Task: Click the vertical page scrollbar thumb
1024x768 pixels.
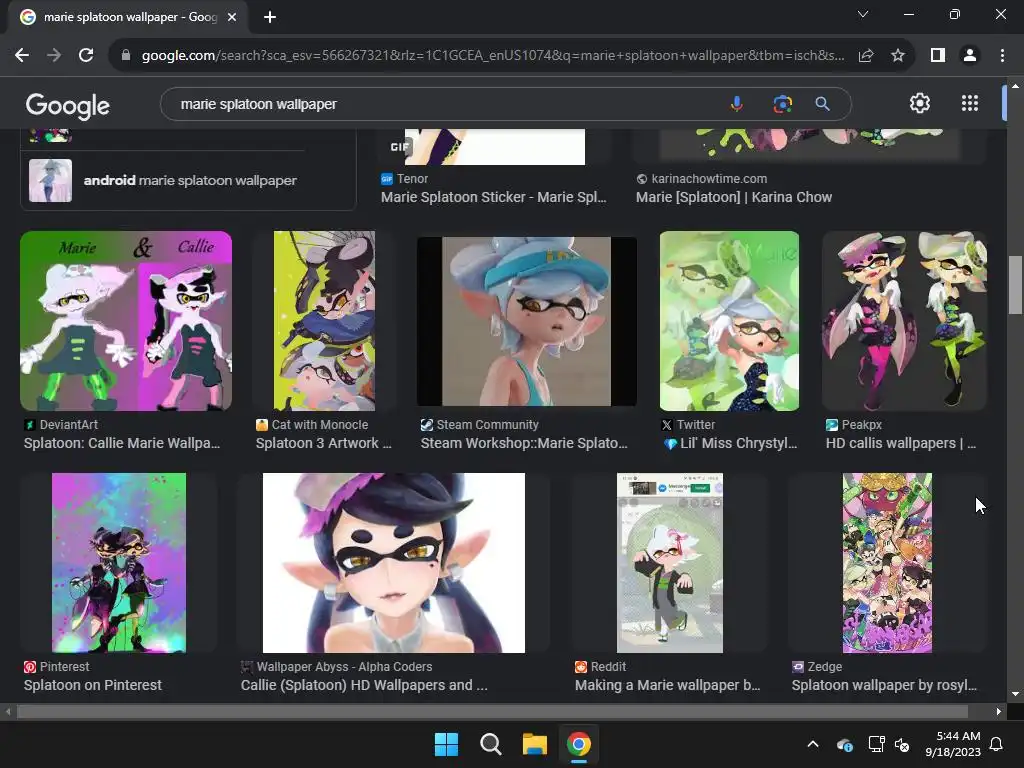Action: (1015, 285)
